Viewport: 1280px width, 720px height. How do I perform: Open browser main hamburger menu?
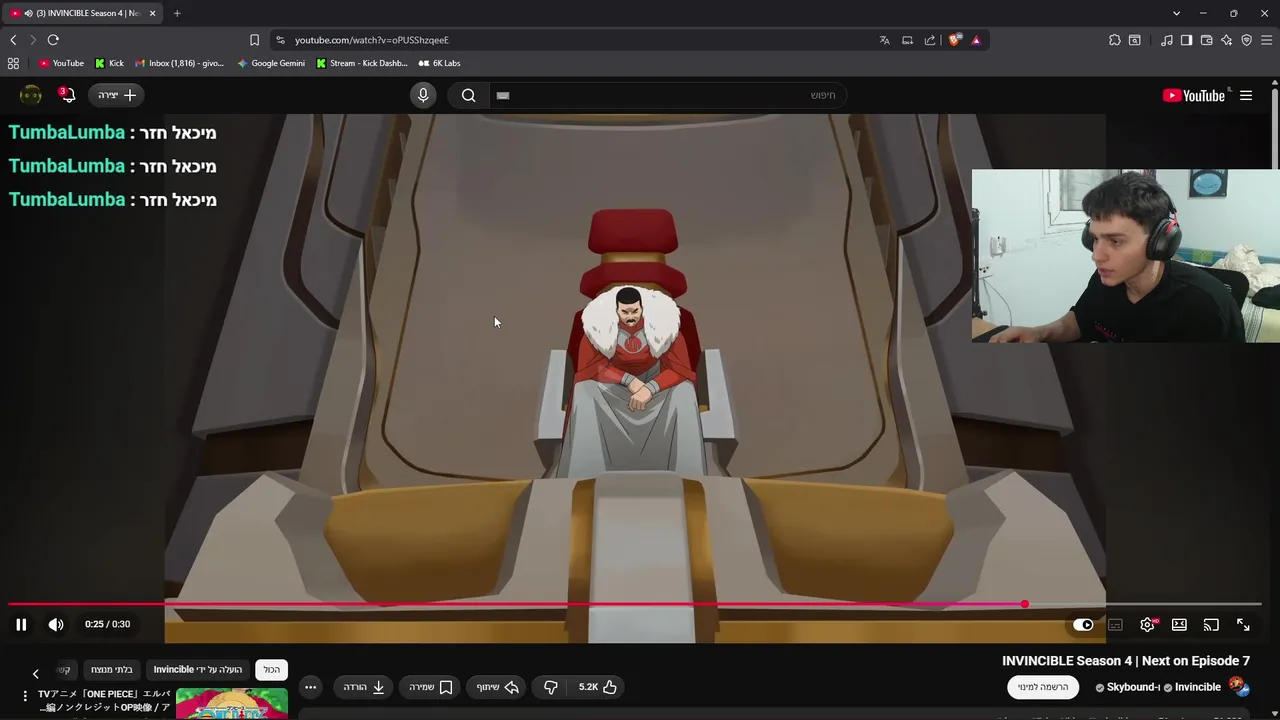click(x=1267, y=40)
